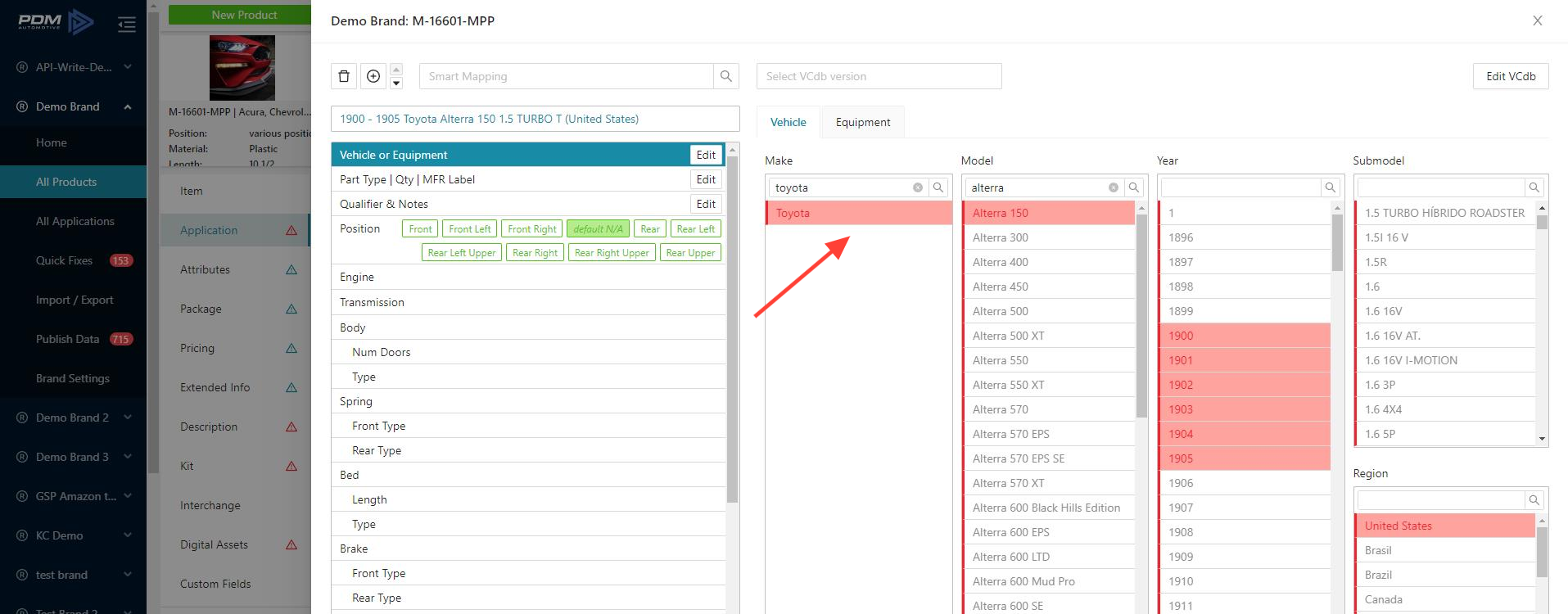Toggle the Rear Right Upper position tag

tap(612, 253)
